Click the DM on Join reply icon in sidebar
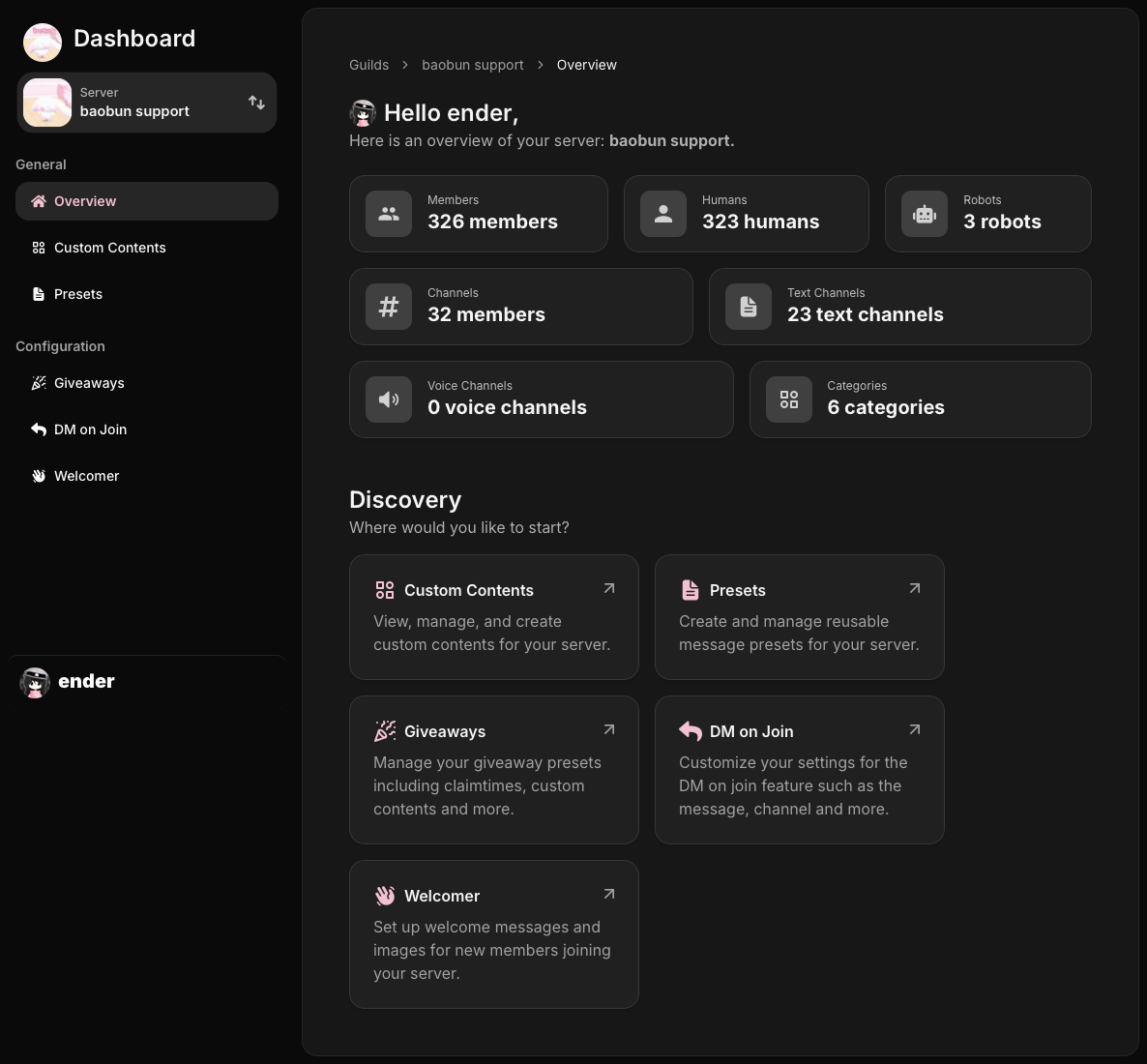The image size is (1147, 1064). 39,429
